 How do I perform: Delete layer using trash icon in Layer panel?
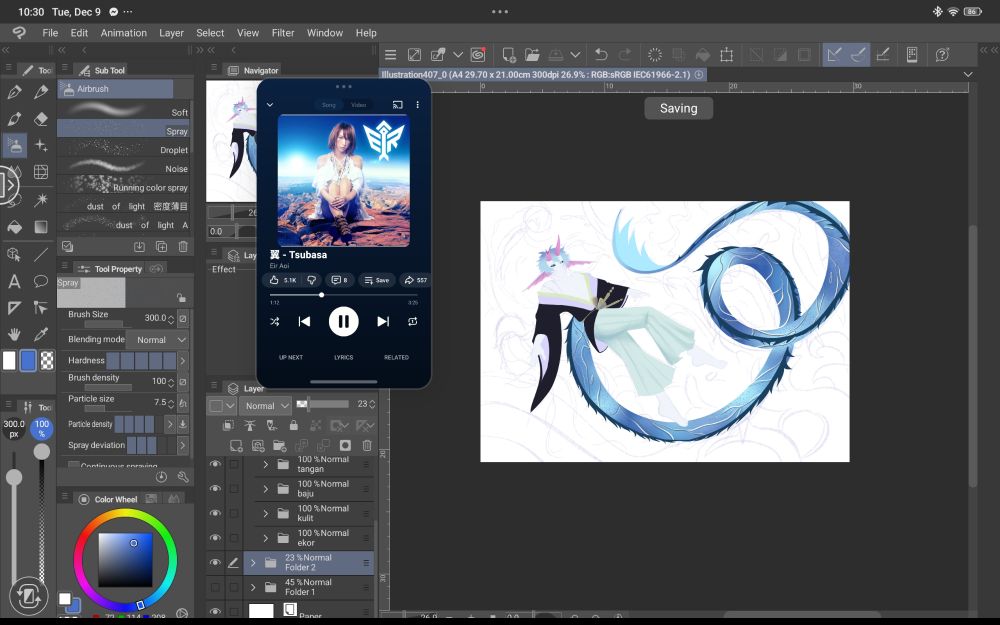[x=367, y=445]
